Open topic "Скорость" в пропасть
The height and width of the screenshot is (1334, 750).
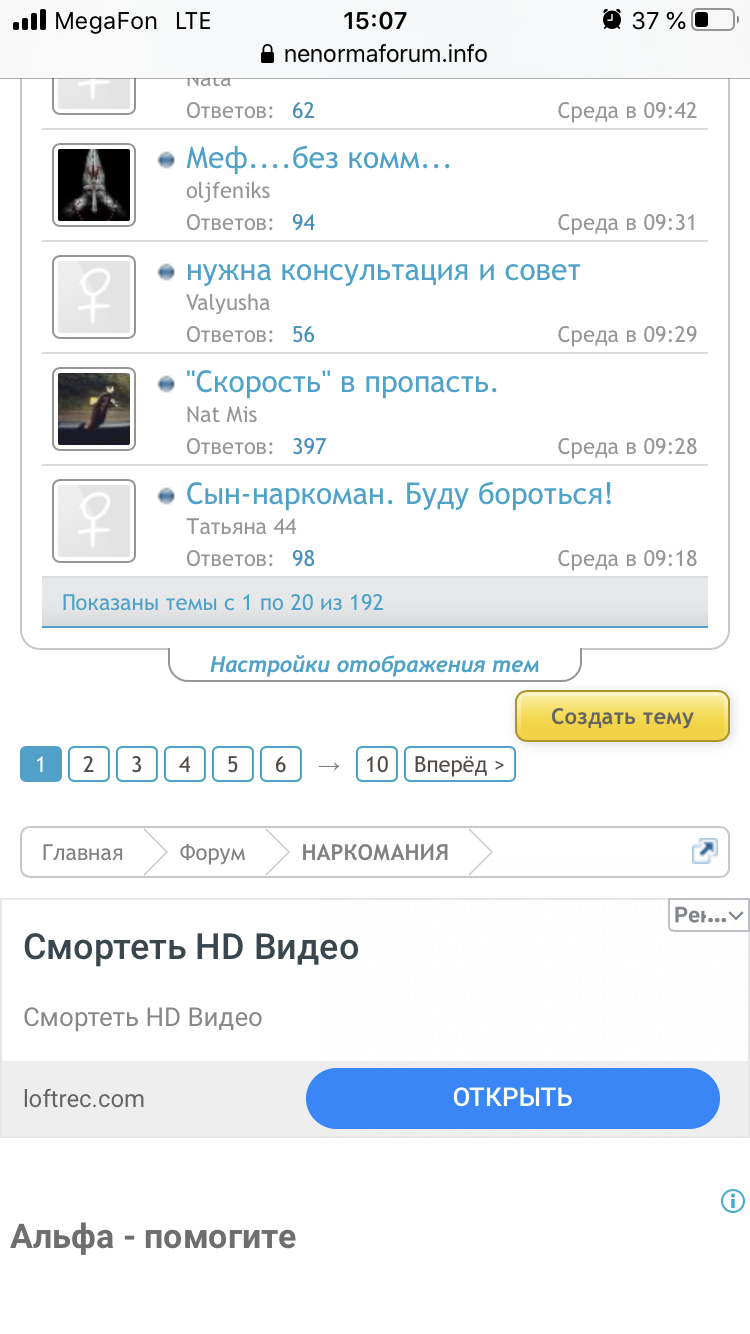pos(342,383)
